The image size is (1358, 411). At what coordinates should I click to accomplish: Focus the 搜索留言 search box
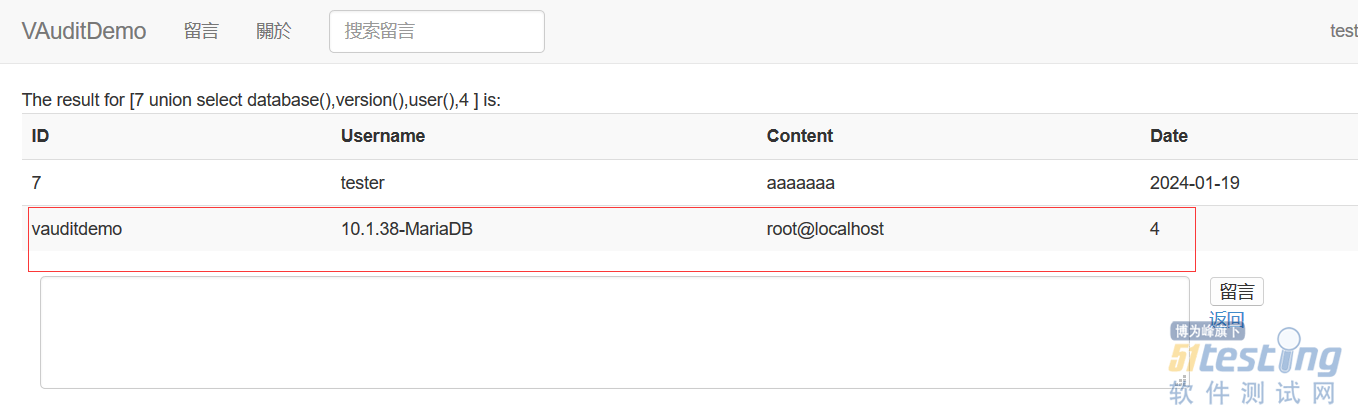tap(437, 31)
